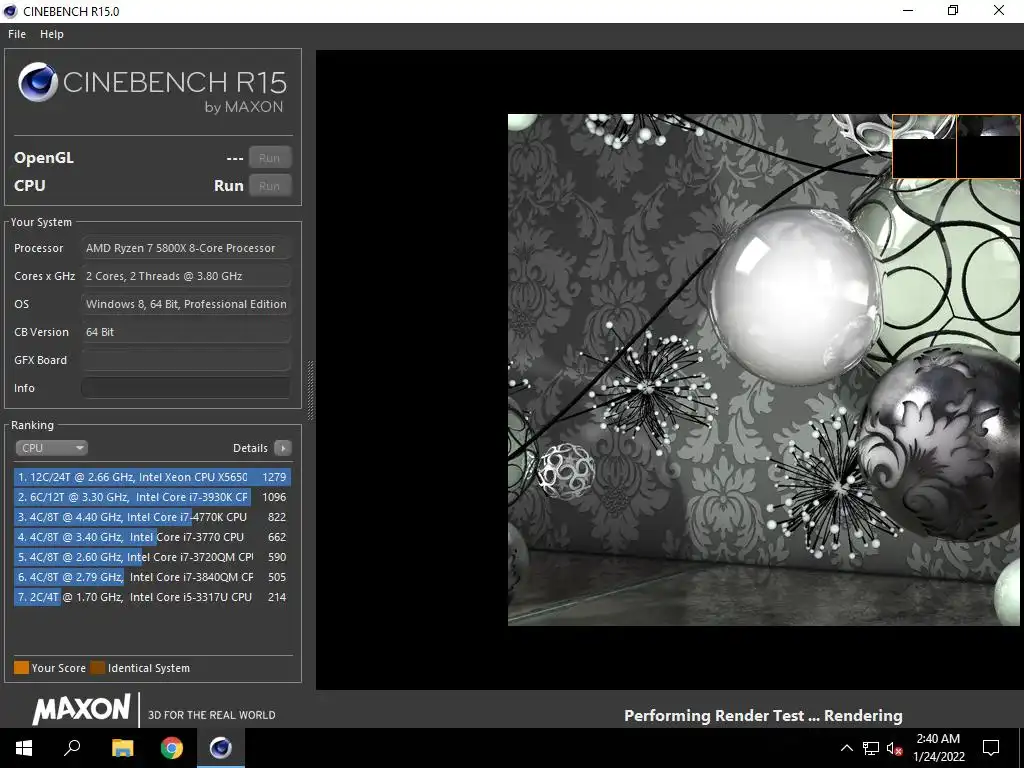Restore down the Cinebench window

click(953, 11)
